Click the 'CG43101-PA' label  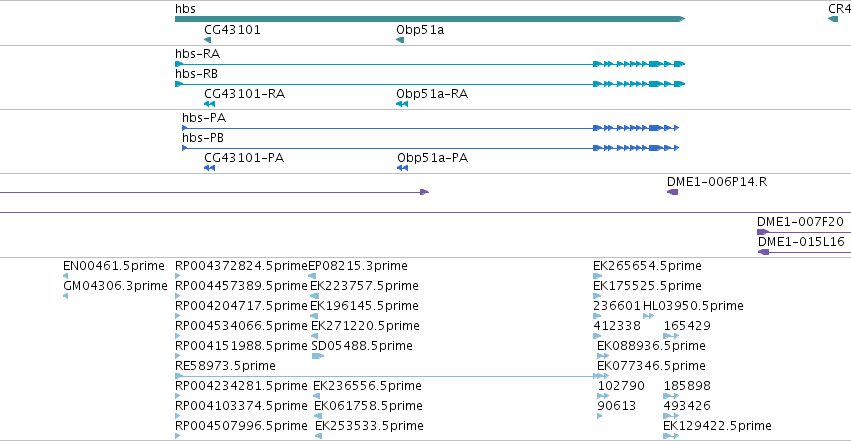[x=244, y=158]
